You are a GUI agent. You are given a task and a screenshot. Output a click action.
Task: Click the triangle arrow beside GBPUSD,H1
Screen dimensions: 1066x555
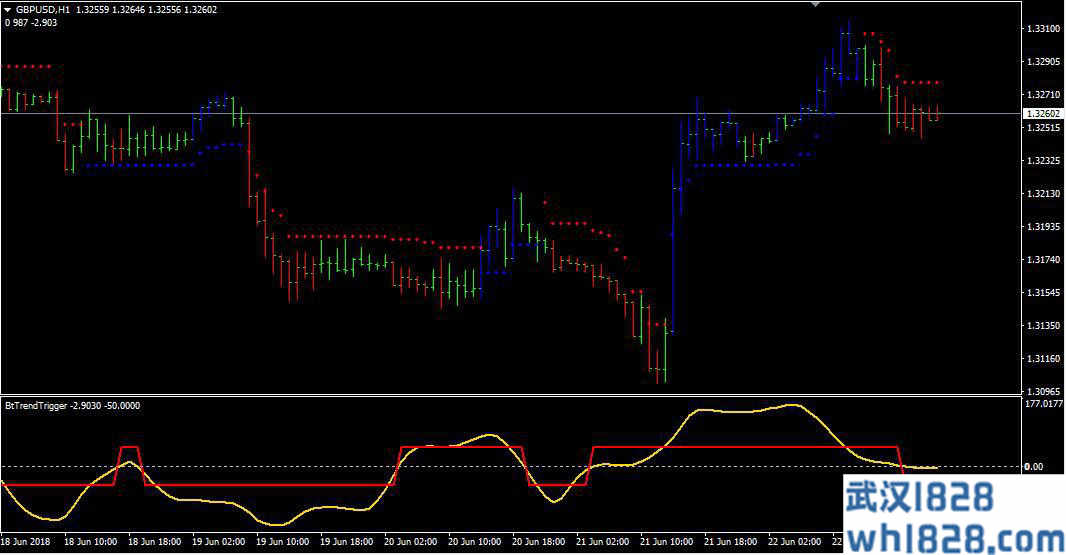pos(8,9)
